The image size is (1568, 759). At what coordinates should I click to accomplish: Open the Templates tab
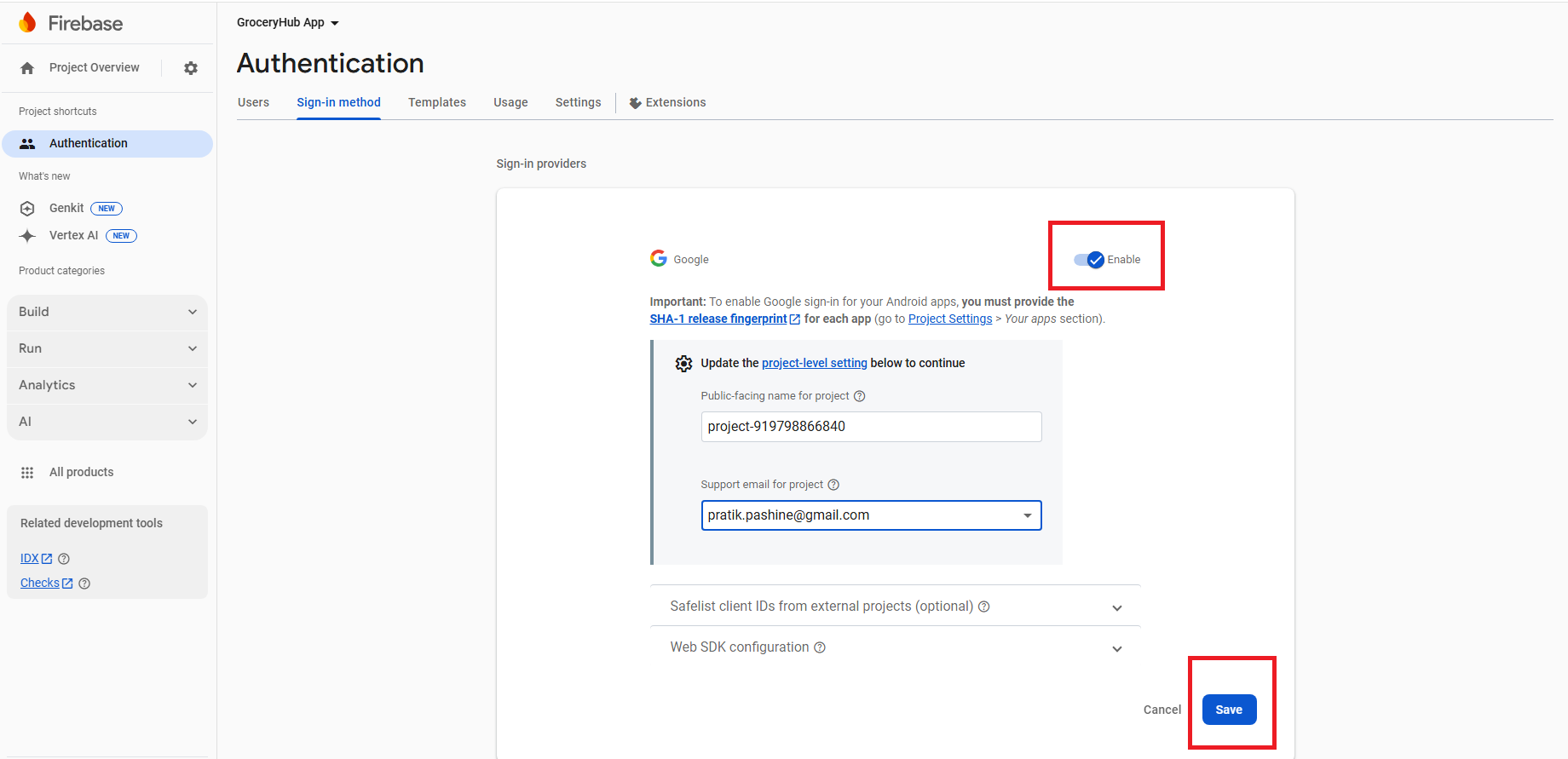point(437,103)
